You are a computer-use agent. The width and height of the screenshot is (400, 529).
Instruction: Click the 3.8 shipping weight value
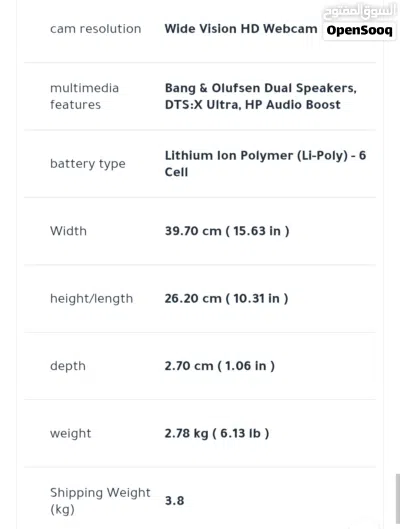click(174, 501)
